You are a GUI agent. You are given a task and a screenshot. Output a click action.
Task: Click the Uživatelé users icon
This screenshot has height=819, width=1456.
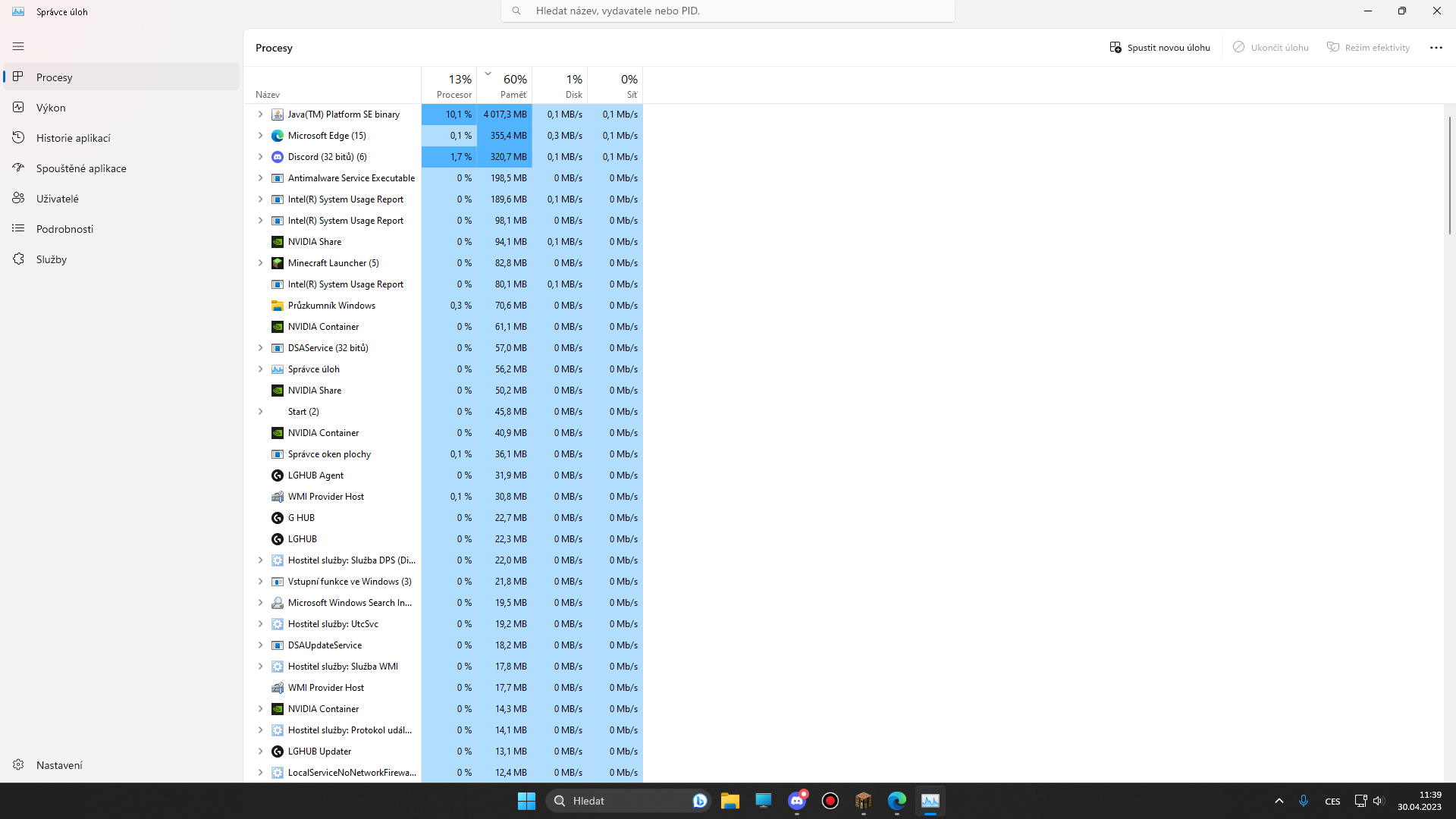pyautogui.click(x=19, y=199)
